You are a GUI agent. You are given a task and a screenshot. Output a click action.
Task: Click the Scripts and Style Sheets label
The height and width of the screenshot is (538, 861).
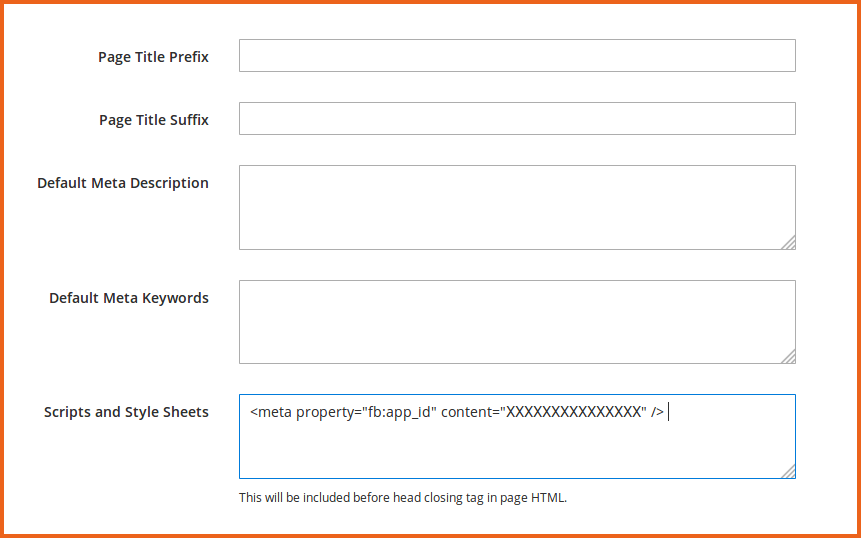click(126, 412)
